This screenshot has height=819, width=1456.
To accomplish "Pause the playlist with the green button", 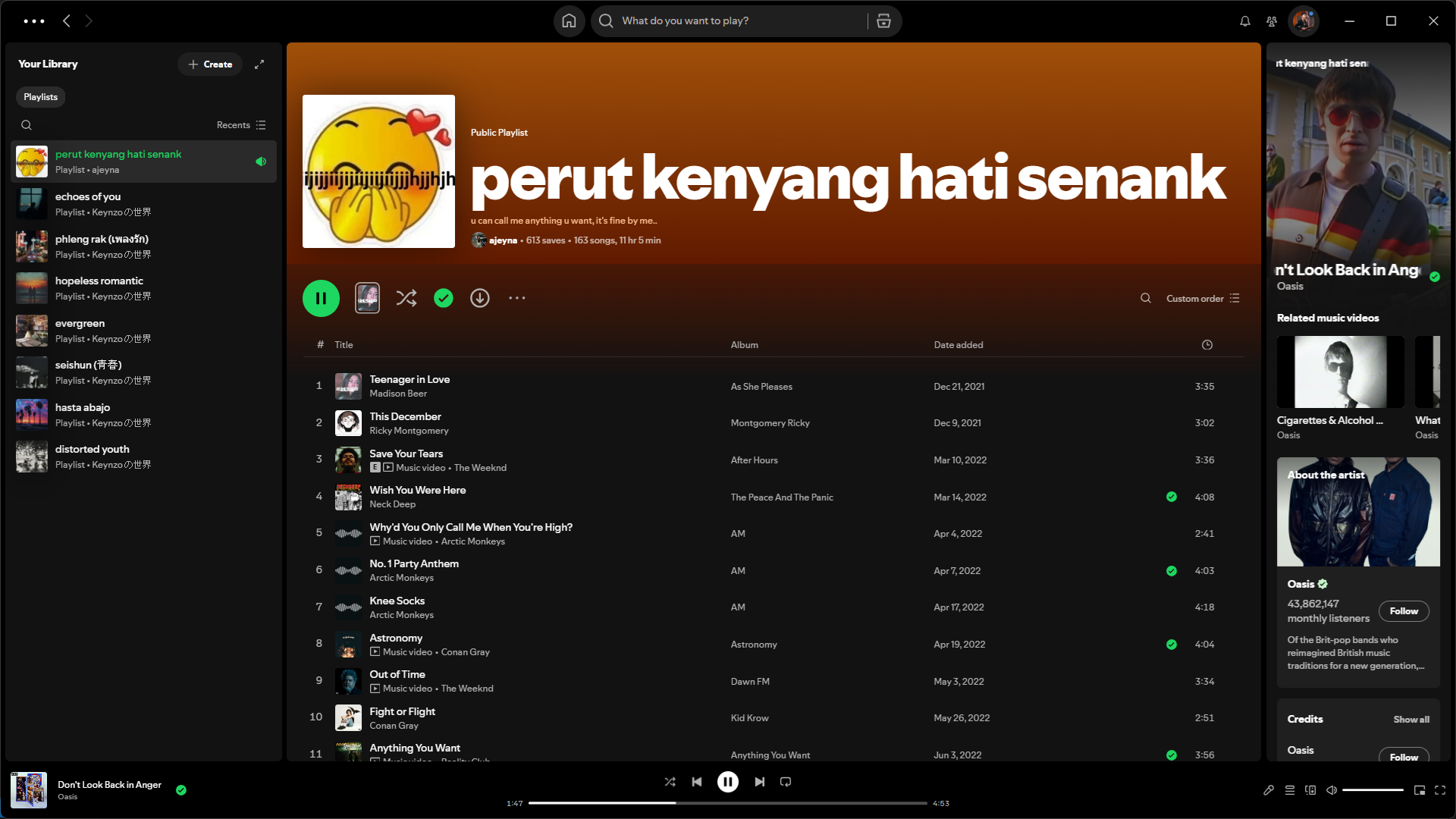I will pyautogui.click(x=321, y=298).
